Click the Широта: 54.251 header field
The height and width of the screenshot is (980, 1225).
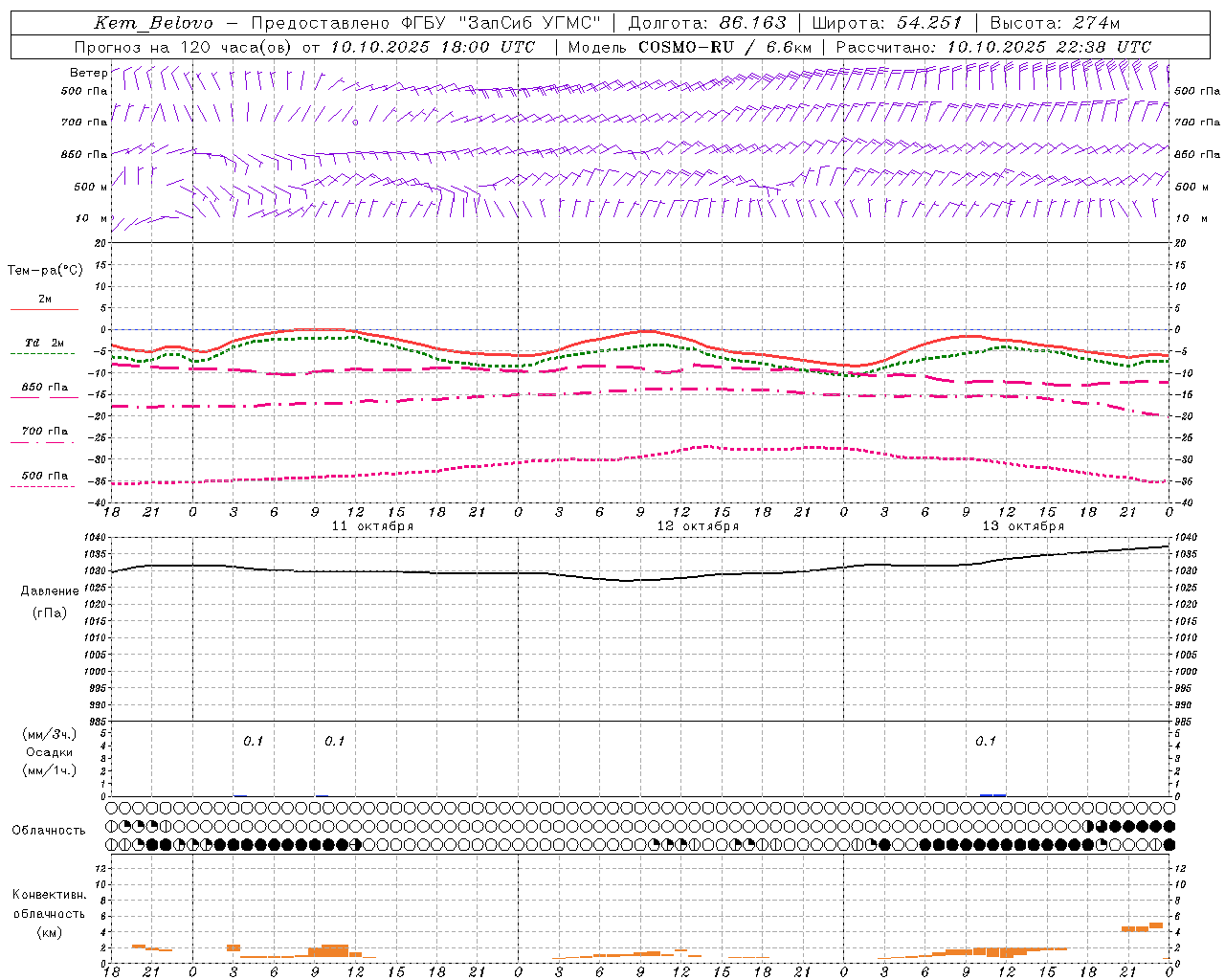(x=886, y=23)
